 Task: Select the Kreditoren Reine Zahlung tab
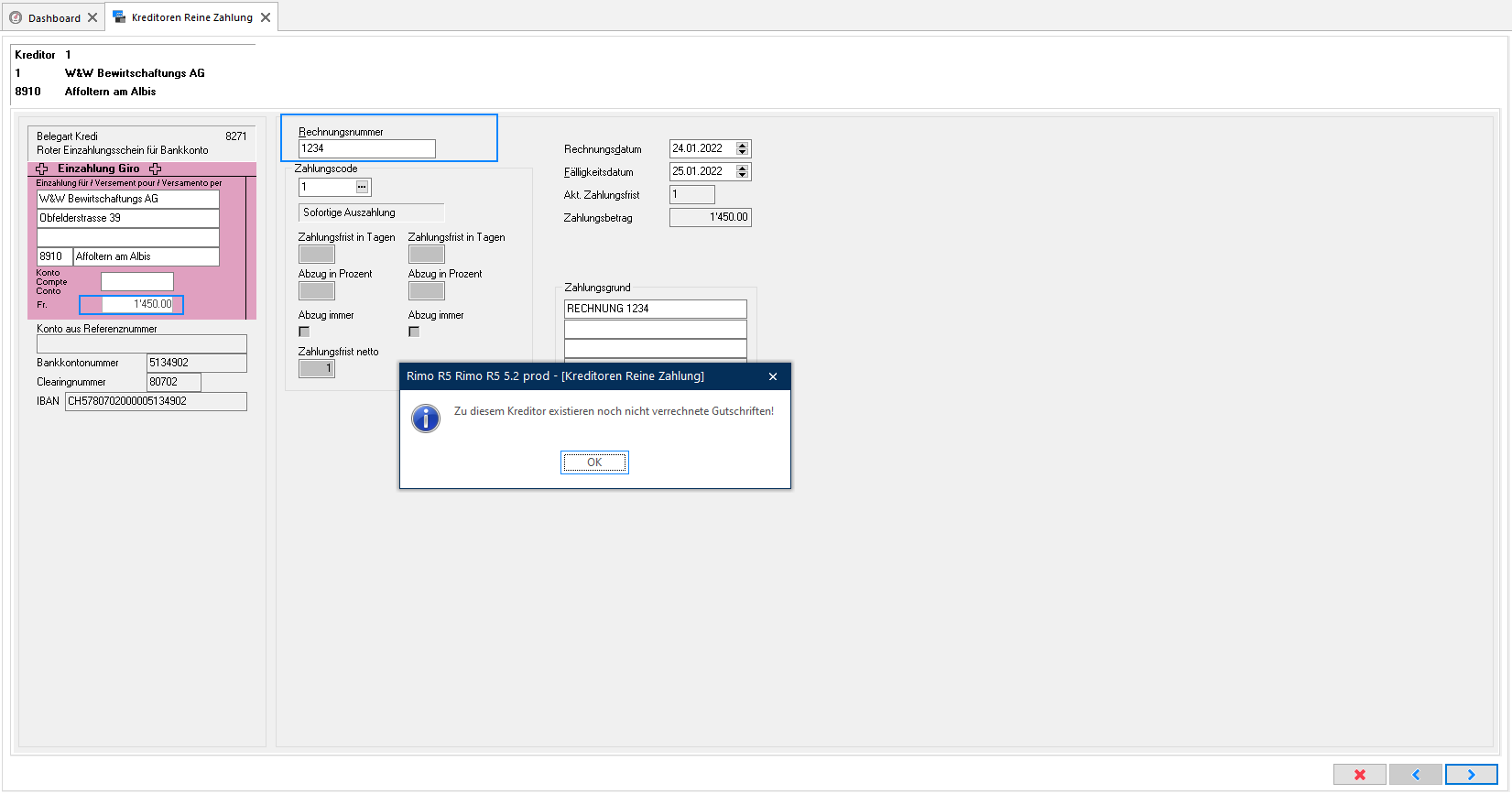(191, 17)
